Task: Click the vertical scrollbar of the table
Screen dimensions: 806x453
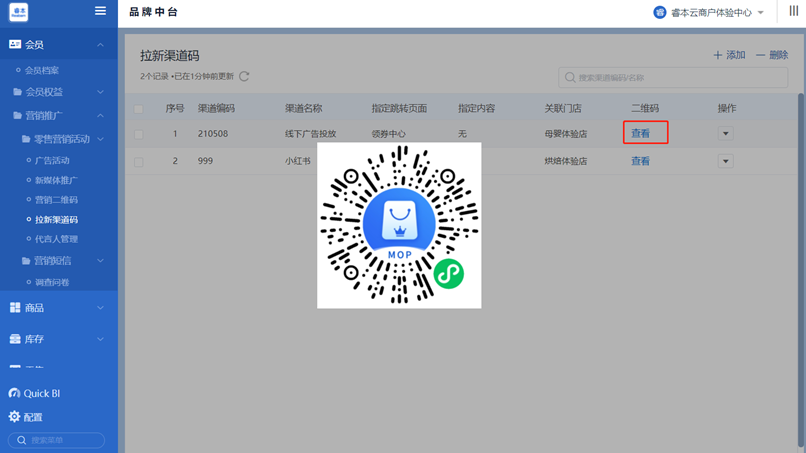Action: pyautogui.click(x=801, y=270)
